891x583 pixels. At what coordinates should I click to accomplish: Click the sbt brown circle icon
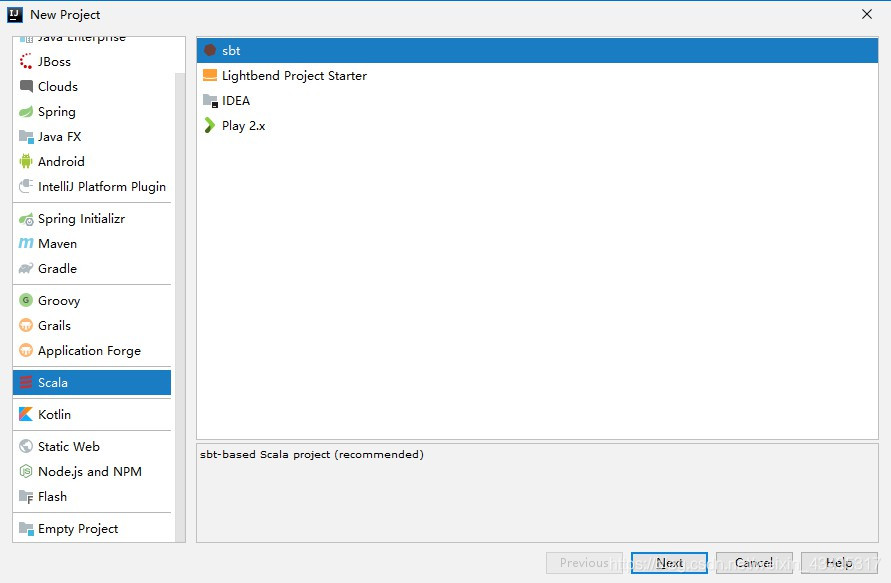[210, 50]
